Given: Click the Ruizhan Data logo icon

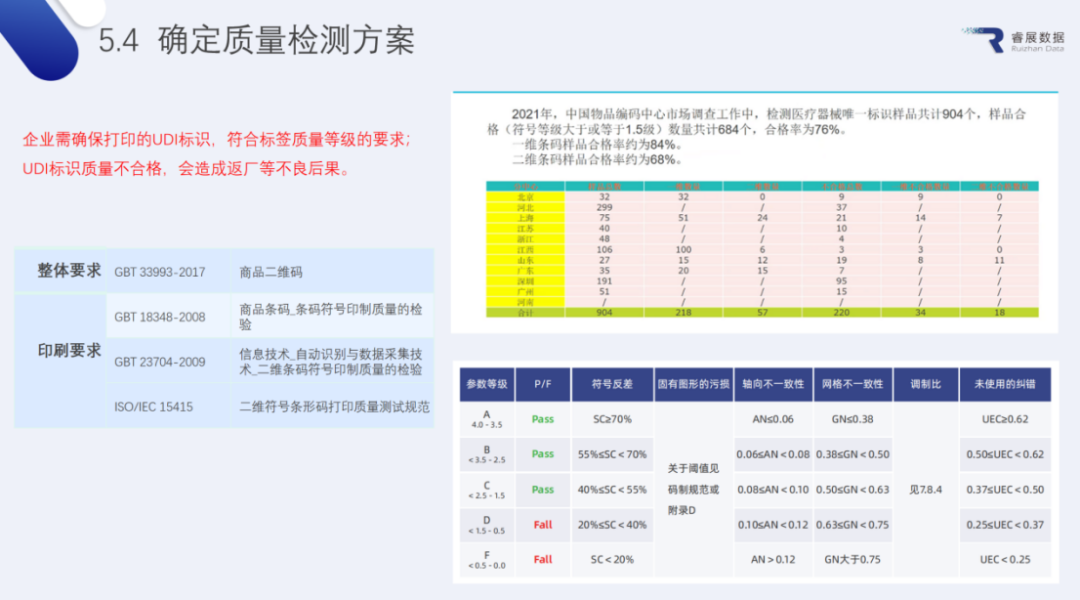Looking at the screenshot, I should click(x=994, y=40).
